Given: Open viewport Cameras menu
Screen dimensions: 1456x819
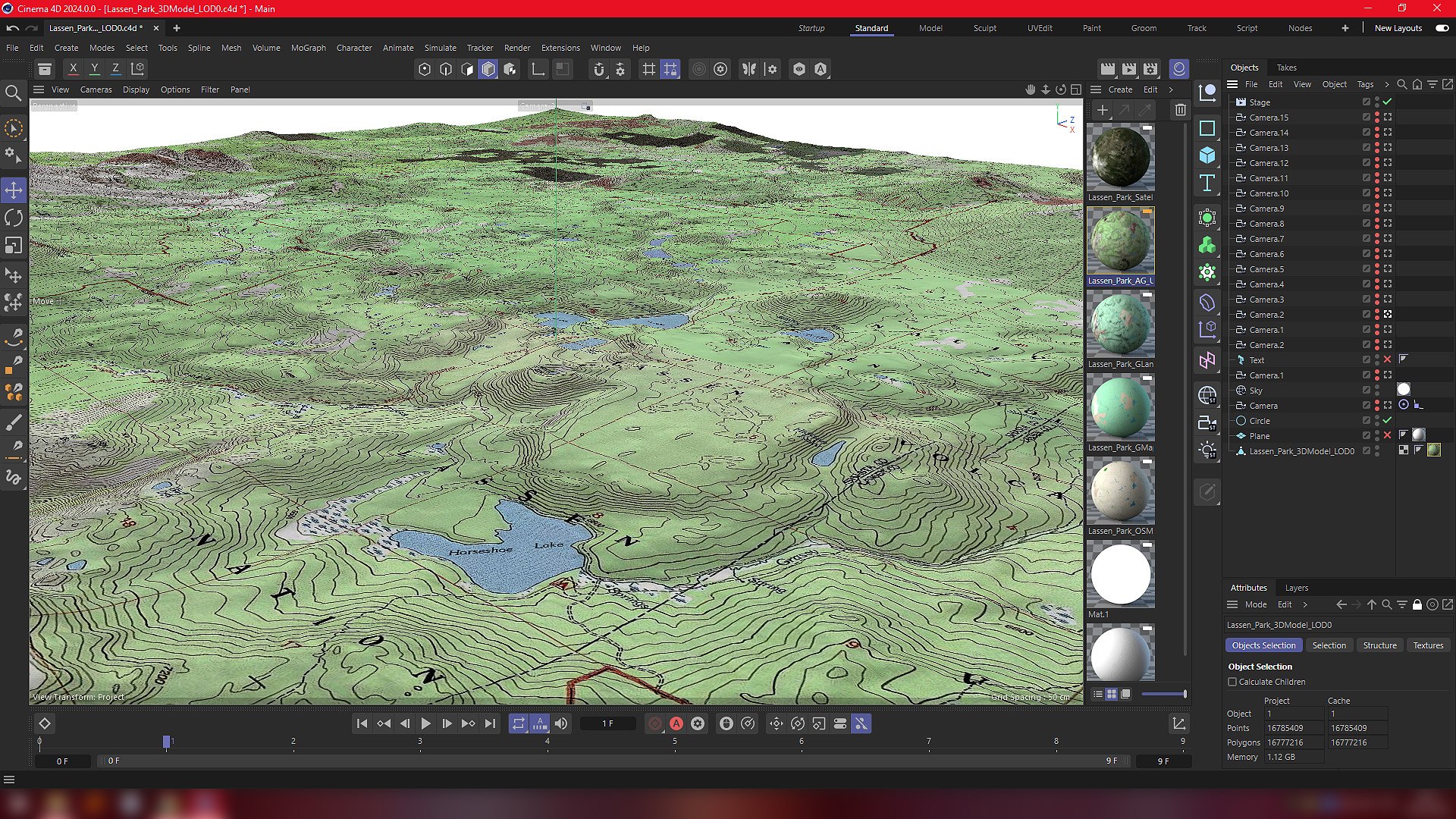Looking at the screenshot, I should 96,89.
